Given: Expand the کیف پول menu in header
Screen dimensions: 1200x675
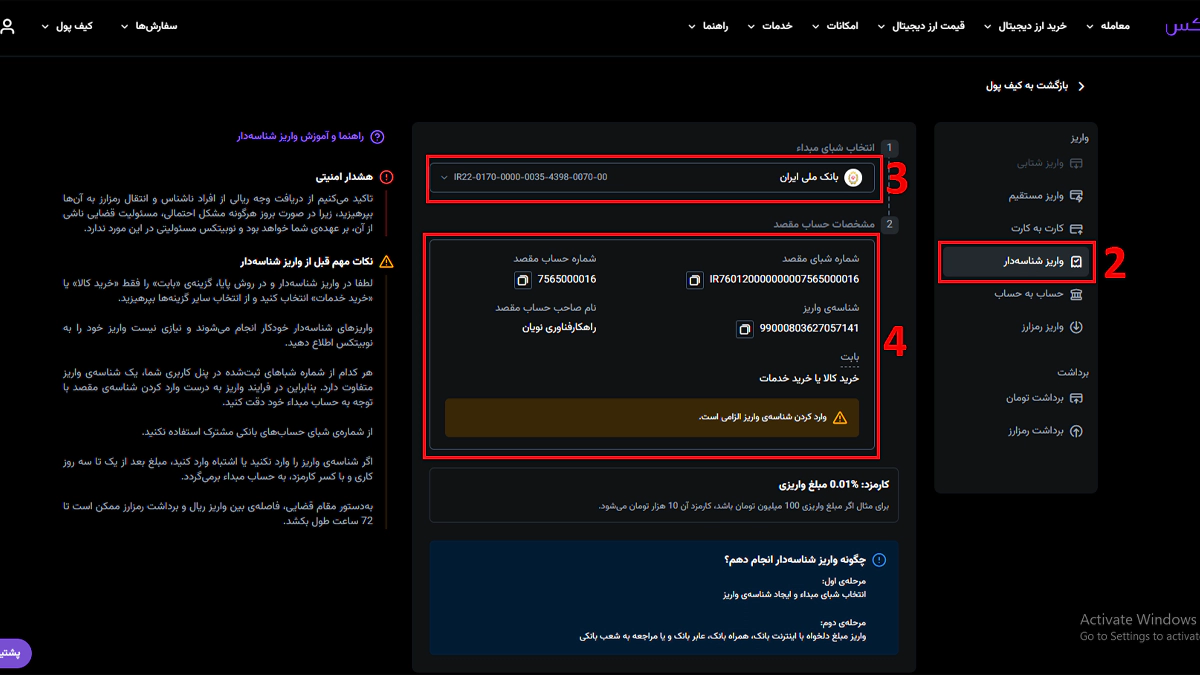Looking at the screenshot, I should [67, 26].
